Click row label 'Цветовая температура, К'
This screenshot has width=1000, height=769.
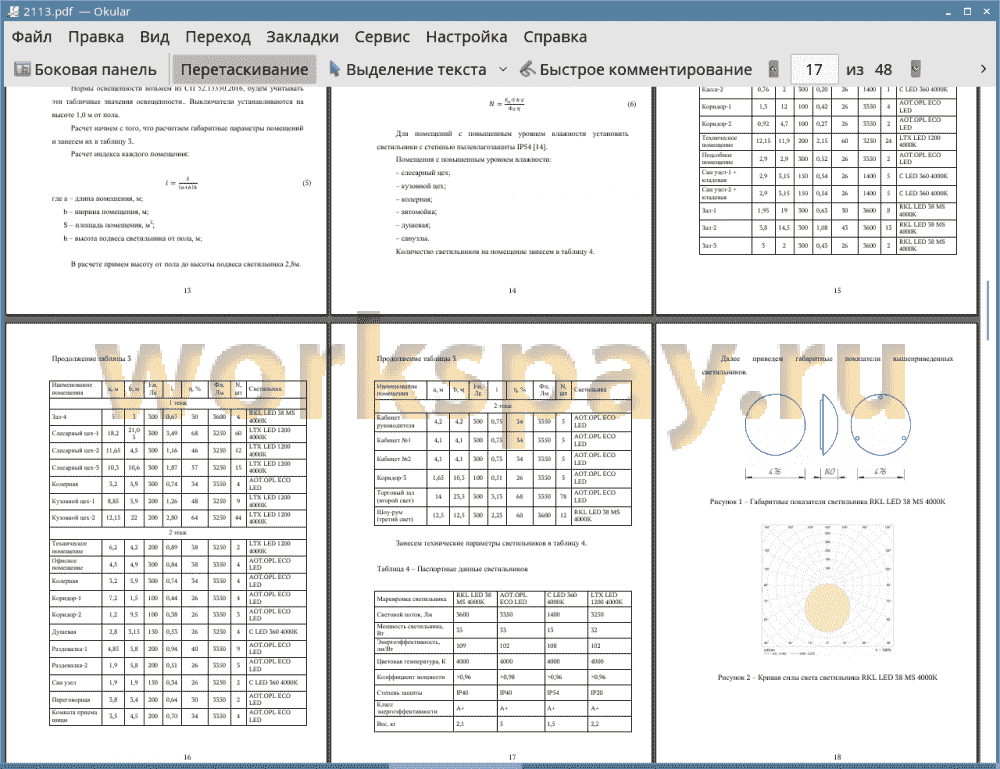(x=411, y=661)
